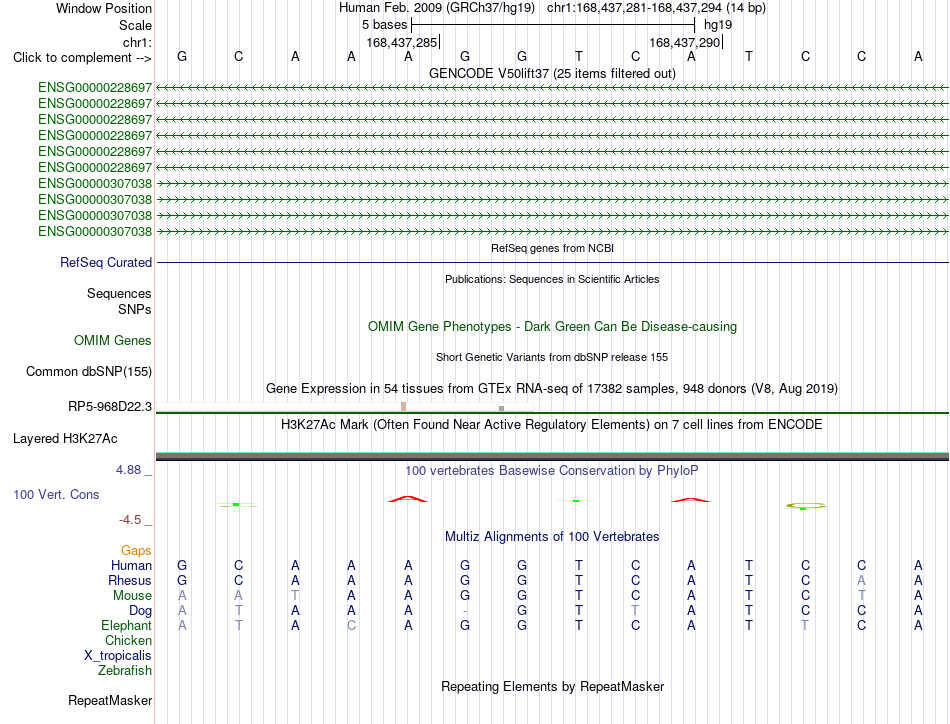The height and width of the screenshot is (724, 950).
Task: Click the chr1:168,437,281-168,437,294 (14 bp) position text
Action: (x=656, y=8)
